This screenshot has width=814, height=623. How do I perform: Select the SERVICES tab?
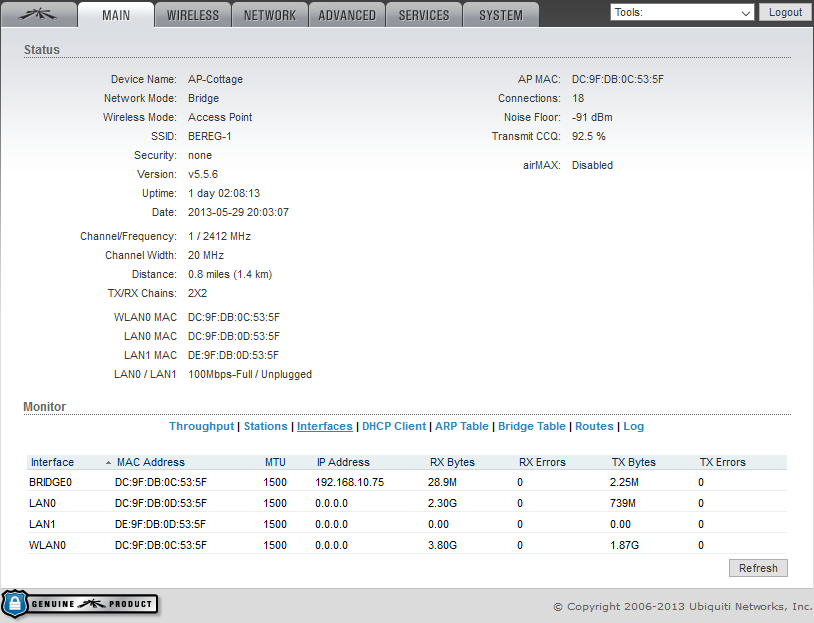coord(424,15)
